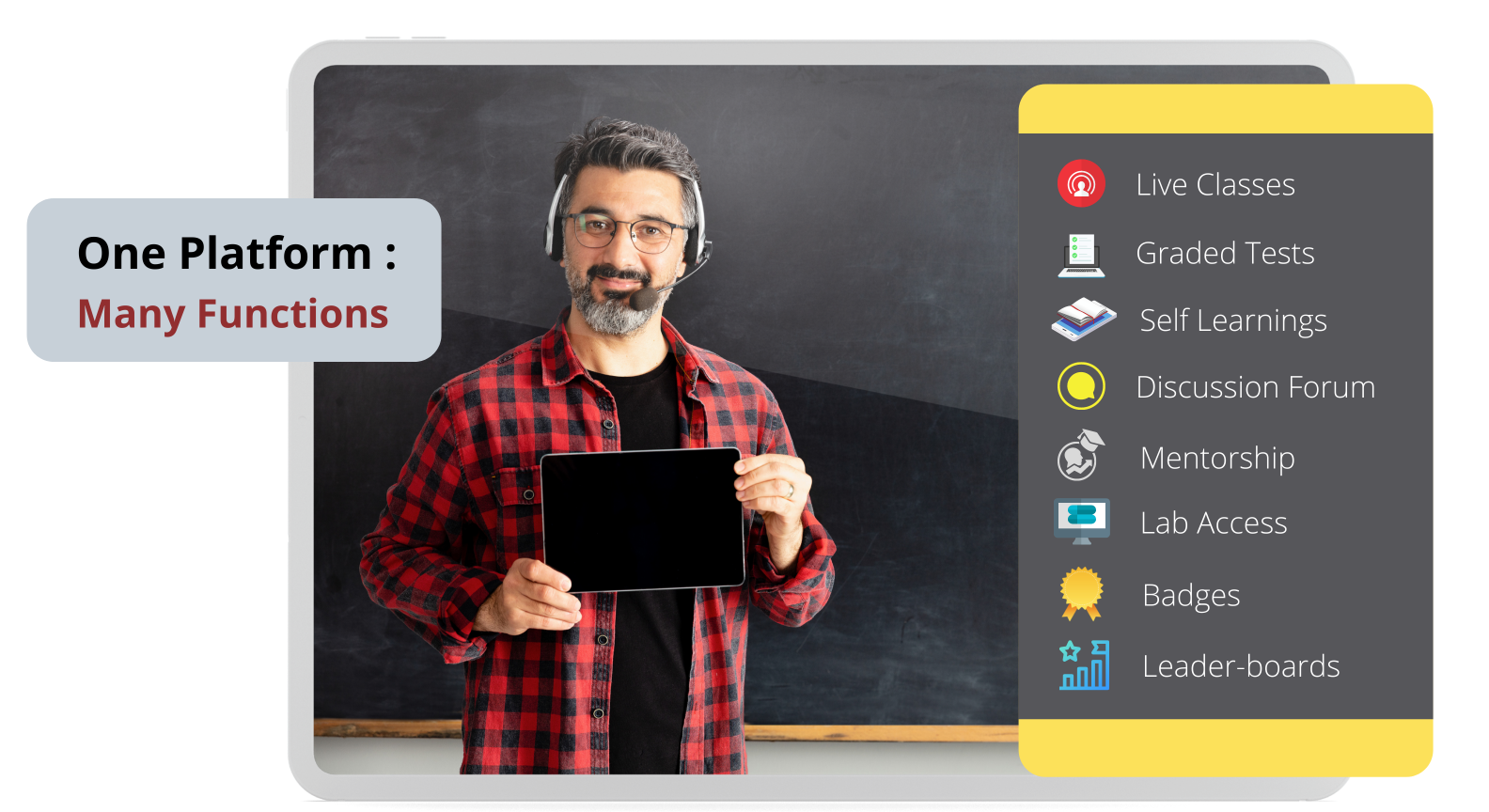Image resolution: width=1489 pixels, height=812 pixels.
Task: Open the Mentorship graduation cap icon
Action: pos(1081,456)
